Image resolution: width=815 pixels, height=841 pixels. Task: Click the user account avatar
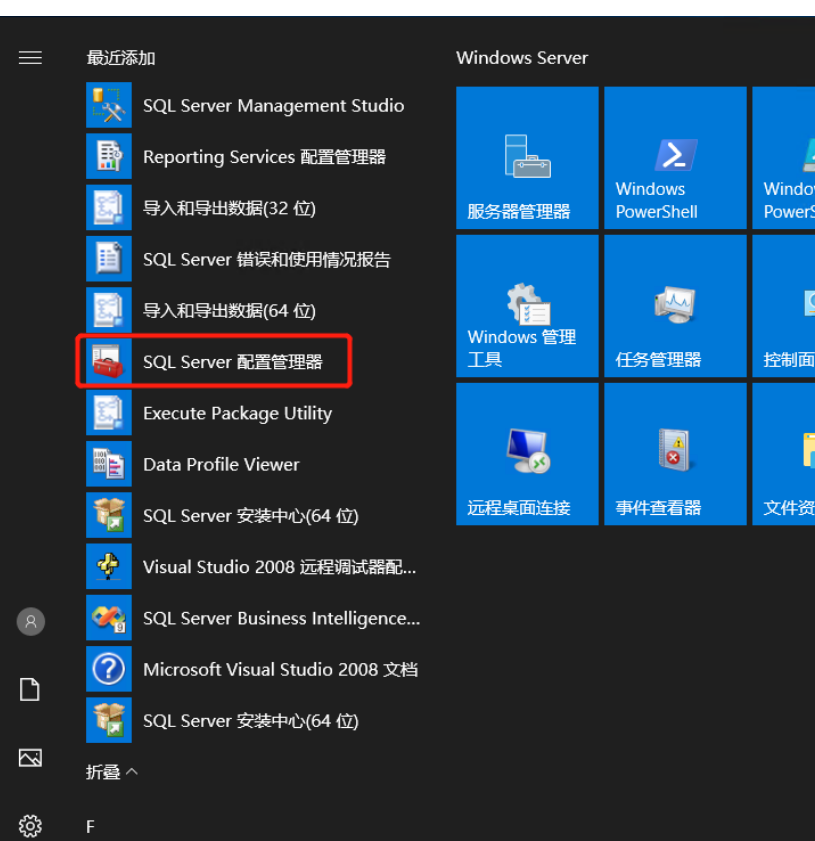pos(30,622)
